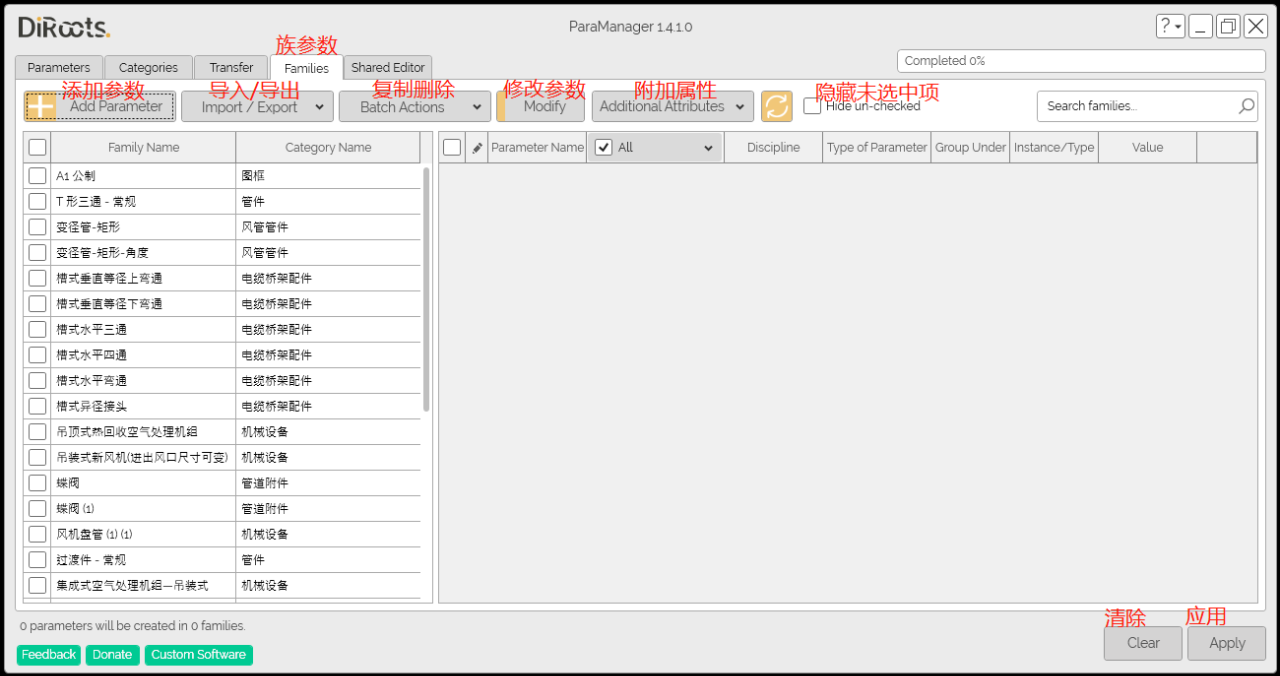Click the pencil icon in the parameter table header
Viewport: 1280px width, 676px height.
click(x=477, y=148)
